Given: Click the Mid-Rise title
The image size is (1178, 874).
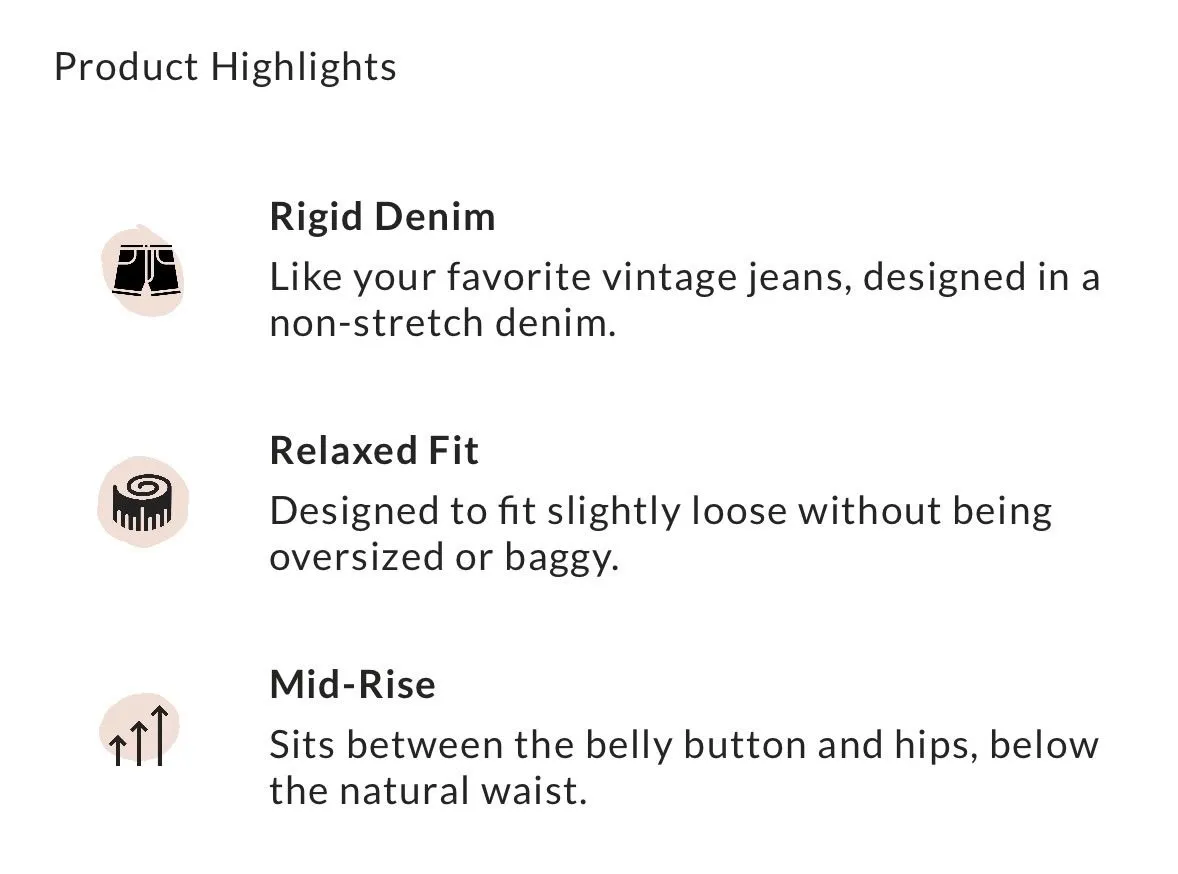Looking at the screenshot, I should click(352, 685).
